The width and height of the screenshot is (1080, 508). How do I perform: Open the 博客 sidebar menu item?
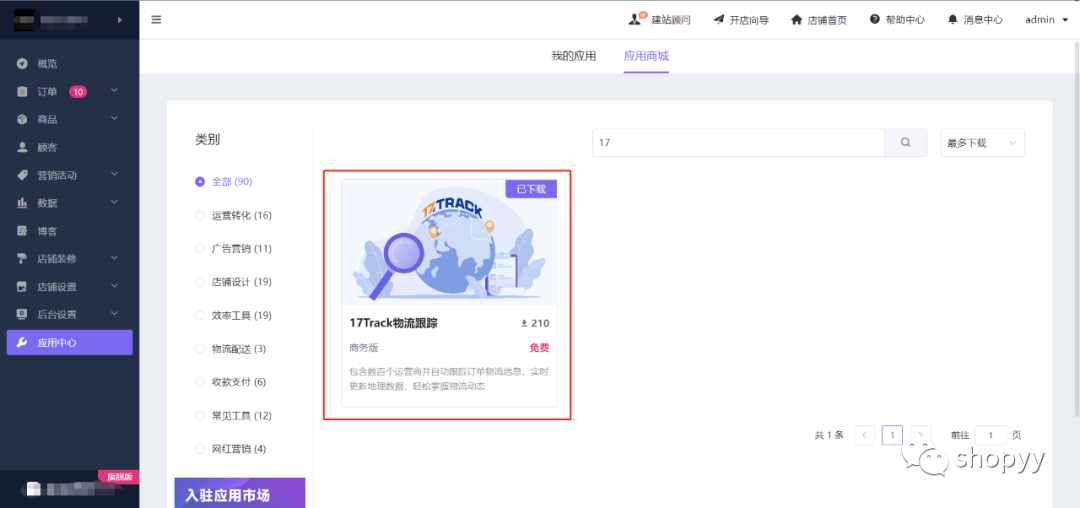coord(70,231)
